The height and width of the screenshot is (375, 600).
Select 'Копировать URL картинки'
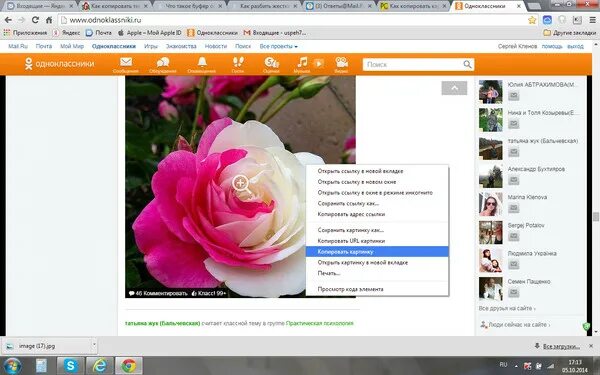tap(377, 241)
